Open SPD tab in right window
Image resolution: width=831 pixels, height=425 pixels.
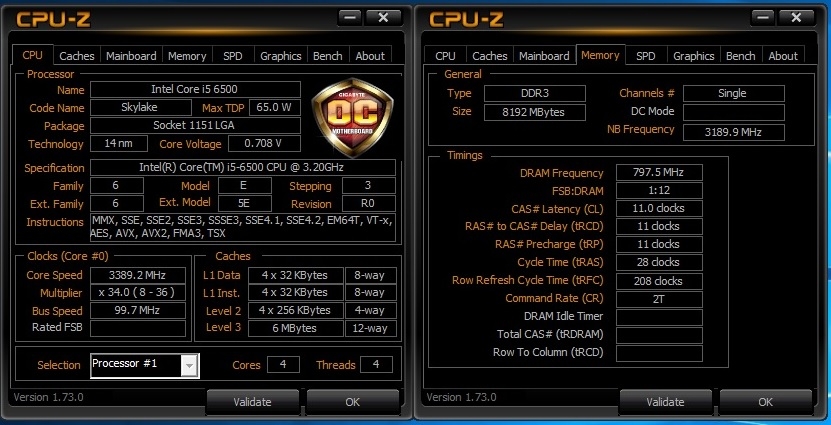(x=645, y=56)
